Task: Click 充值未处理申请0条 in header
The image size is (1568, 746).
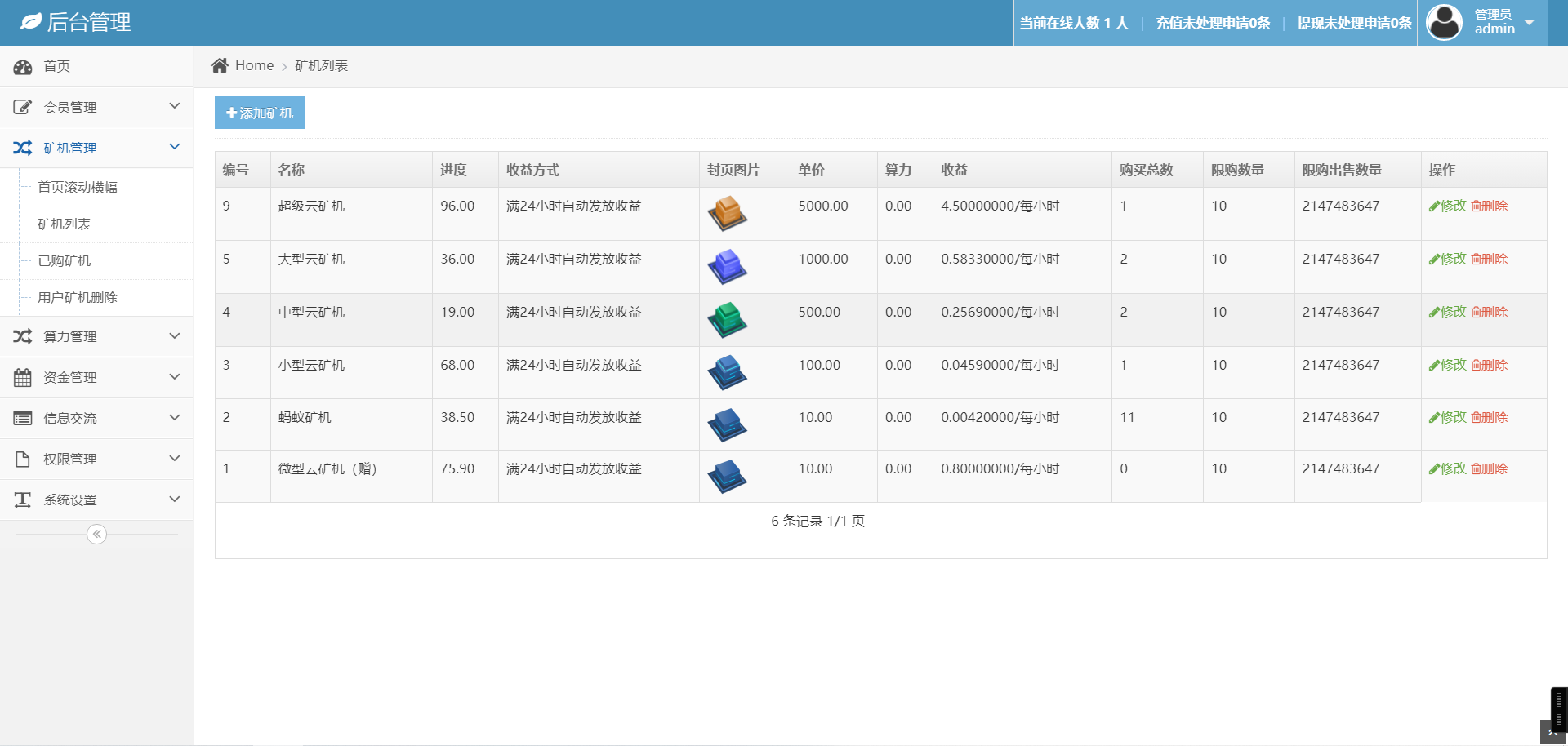Action: click(1213, 23)
